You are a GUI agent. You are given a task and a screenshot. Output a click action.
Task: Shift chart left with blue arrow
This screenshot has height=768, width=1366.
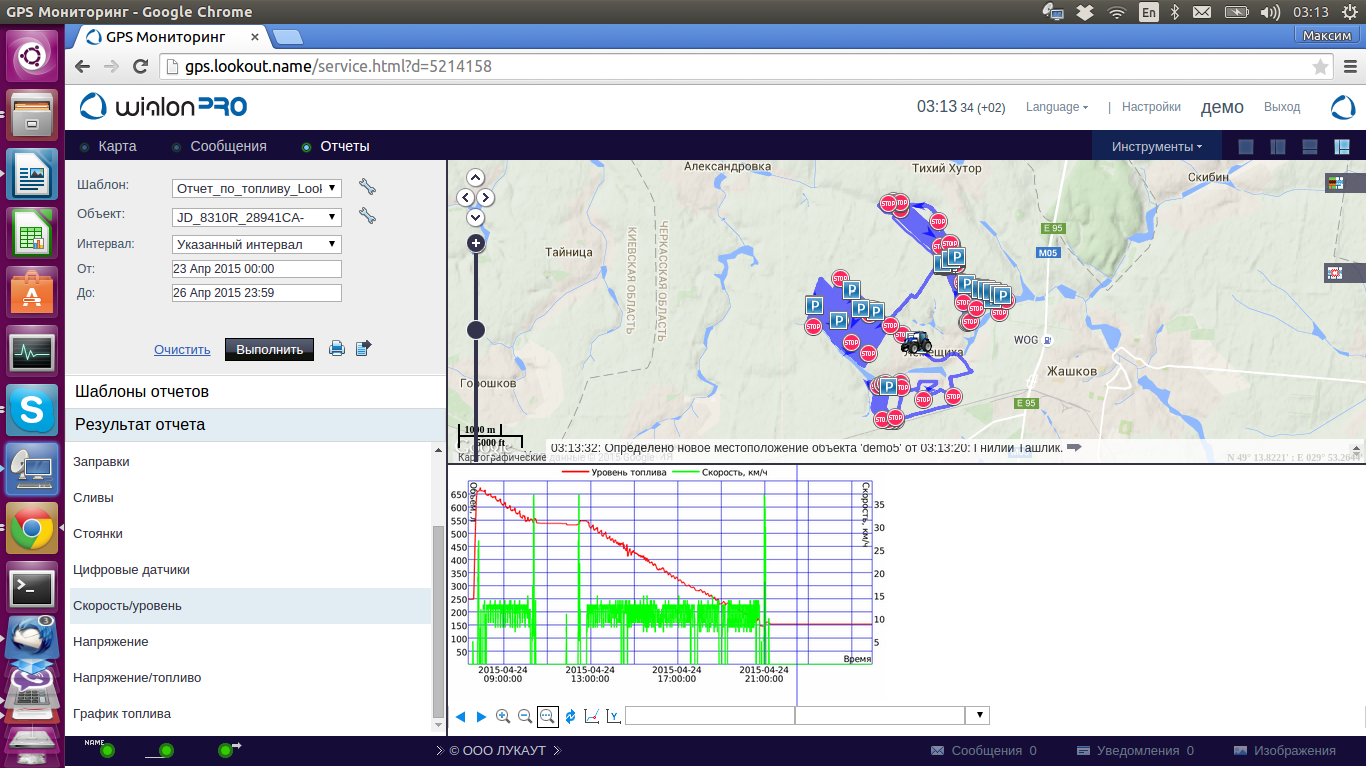coord(461,716)
